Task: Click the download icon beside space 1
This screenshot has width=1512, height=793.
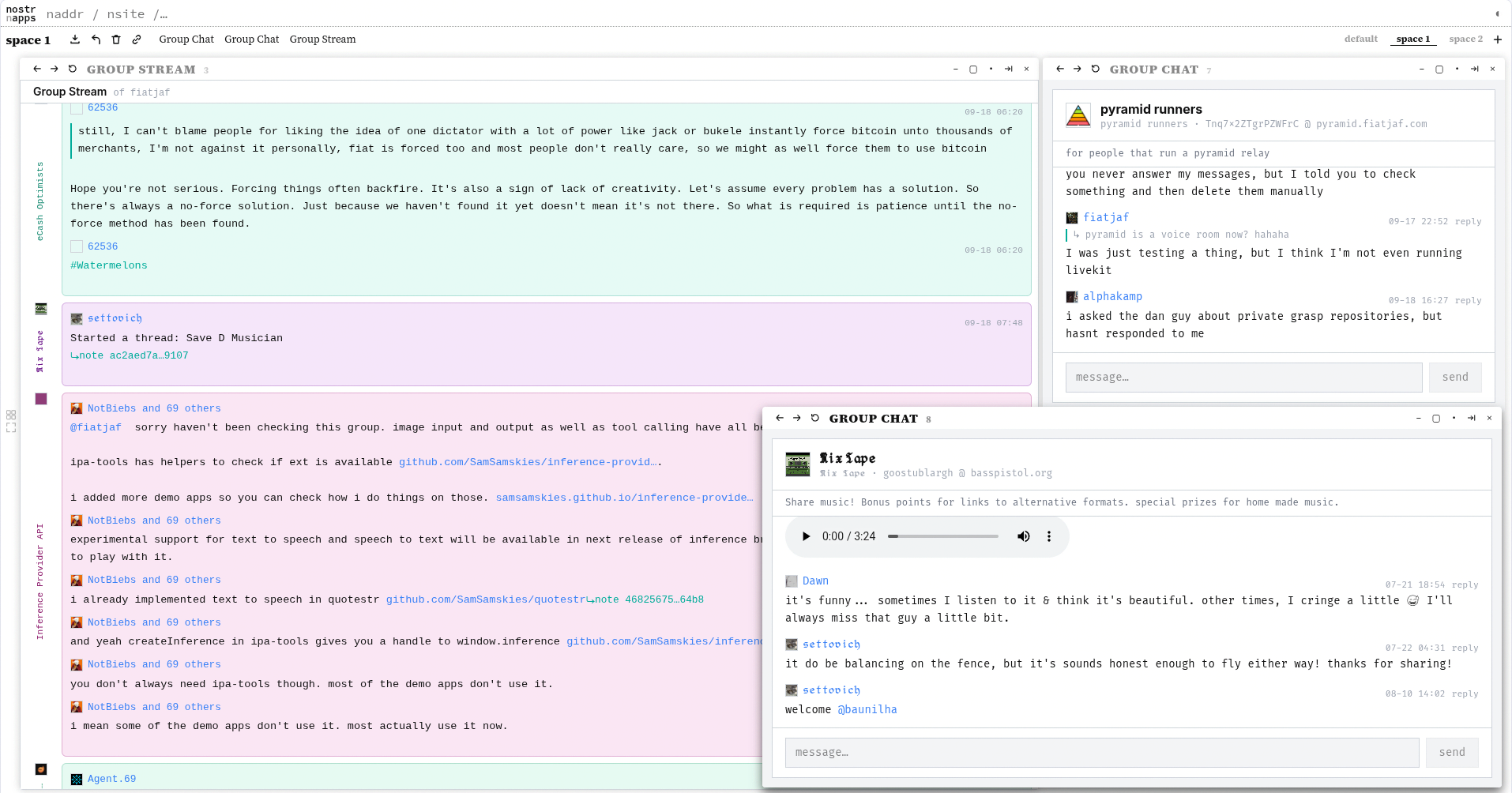Action: [x=75, y=39]
